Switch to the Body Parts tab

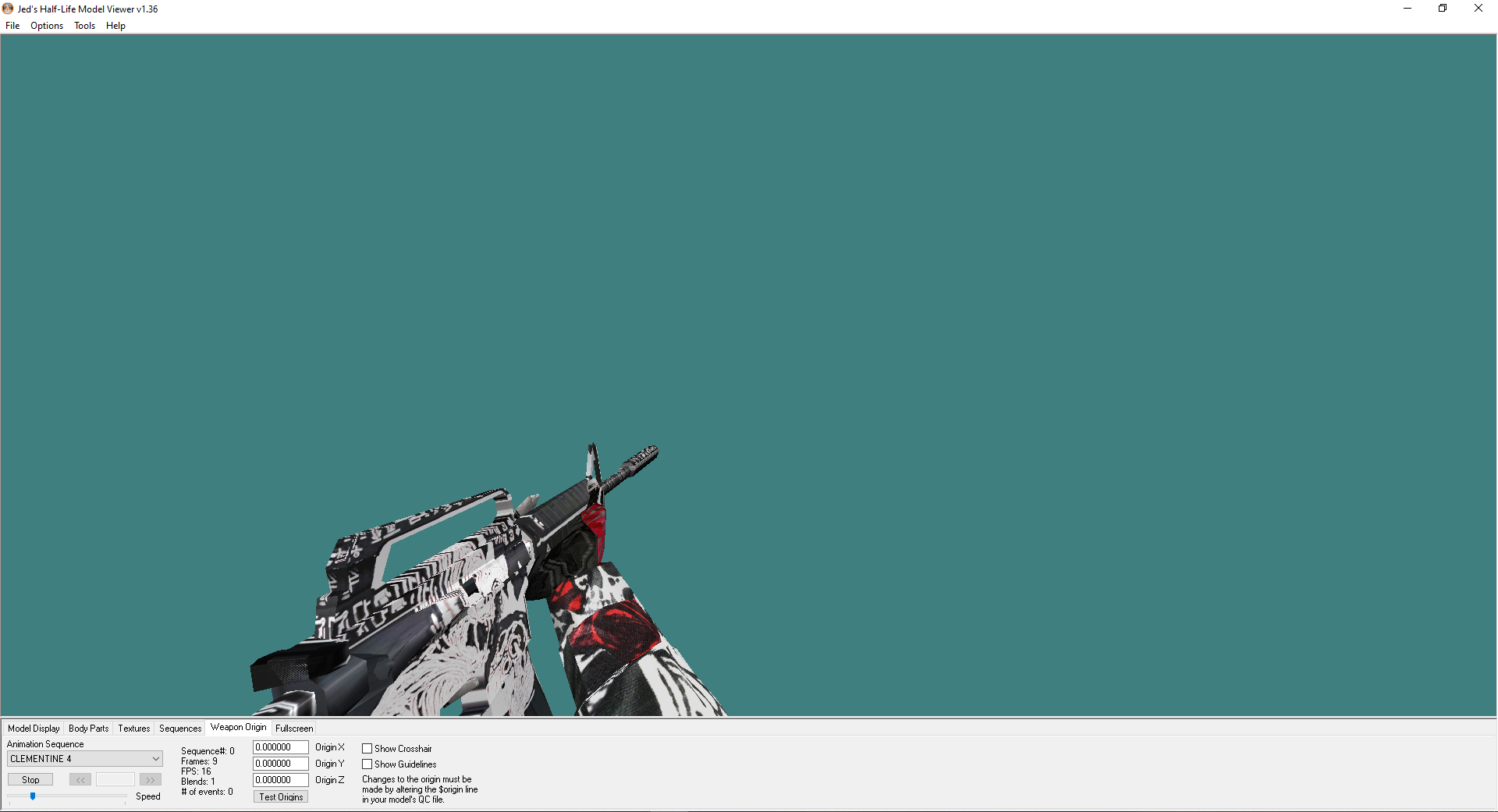(89, 729)
